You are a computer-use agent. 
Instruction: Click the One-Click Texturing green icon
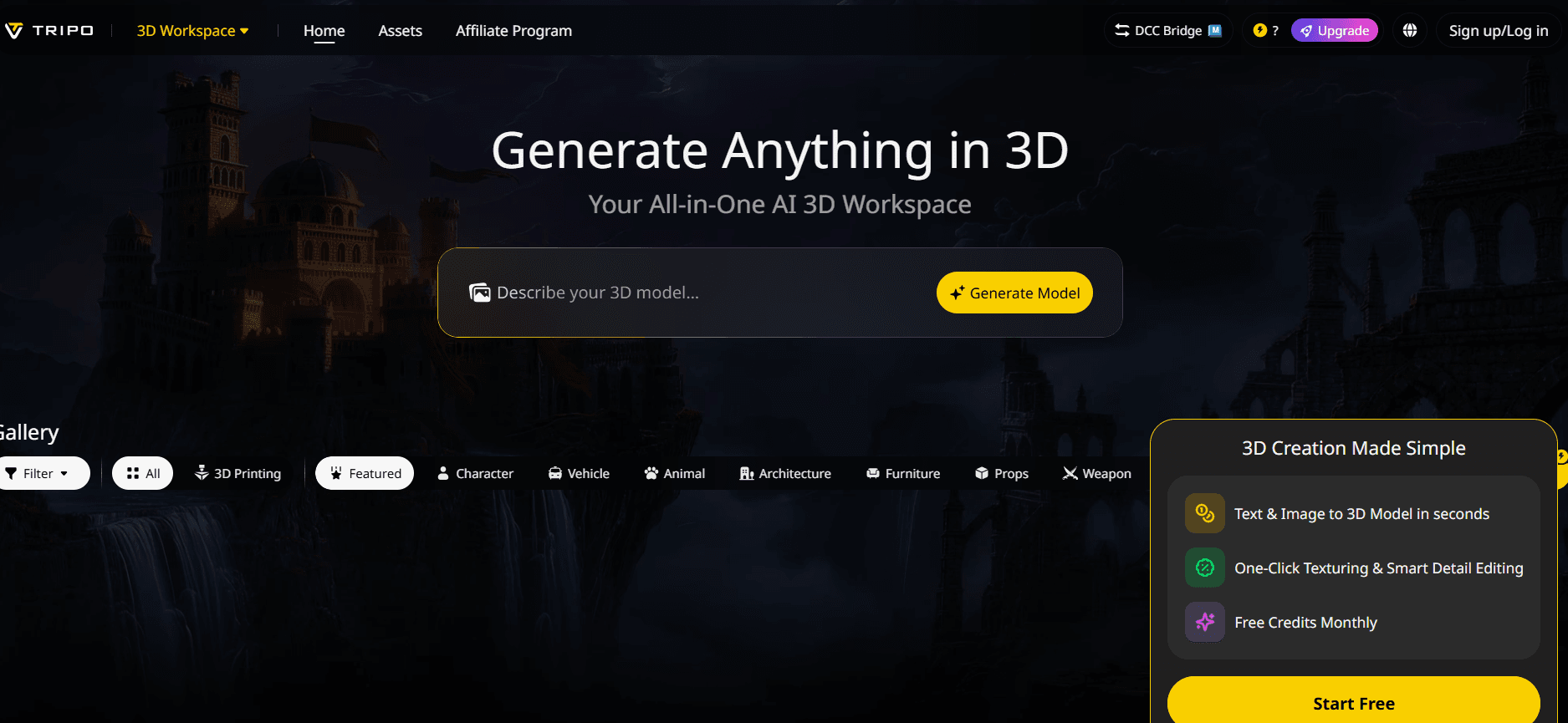click(1204, 568)
